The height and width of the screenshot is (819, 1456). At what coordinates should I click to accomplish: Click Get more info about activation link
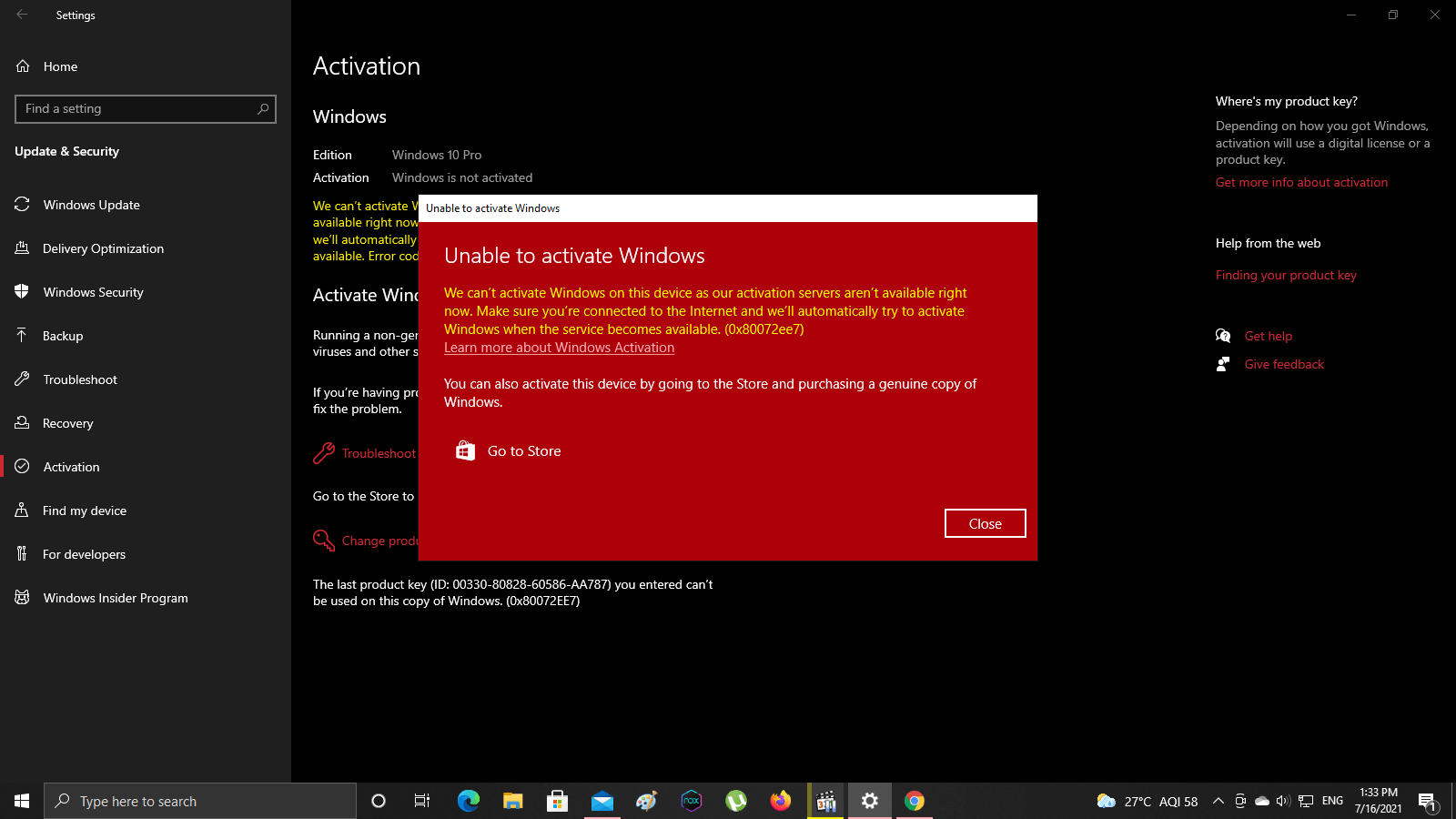pos(1301,182)
